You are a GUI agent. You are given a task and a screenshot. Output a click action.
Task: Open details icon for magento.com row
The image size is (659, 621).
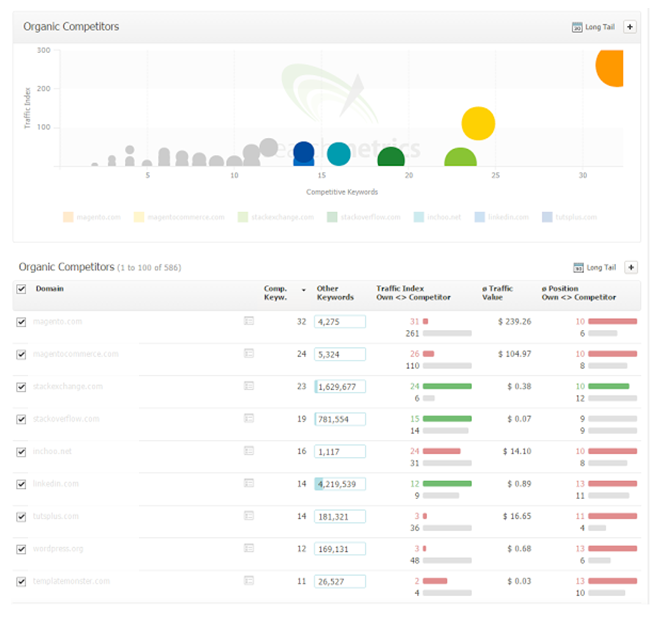coord(249,321)
